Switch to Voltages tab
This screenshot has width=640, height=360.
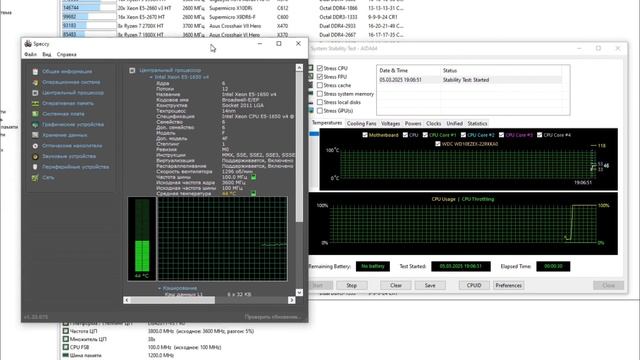391,123
